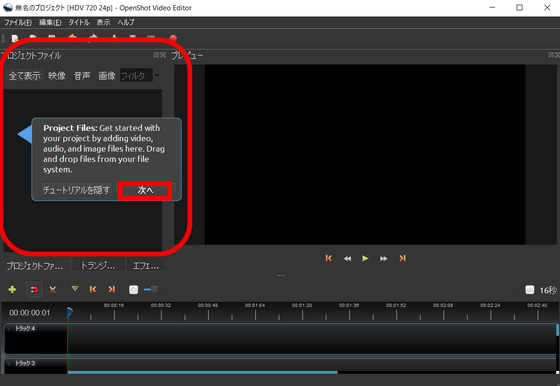Click the timeline zoom slider handle

tap(154, 289)
